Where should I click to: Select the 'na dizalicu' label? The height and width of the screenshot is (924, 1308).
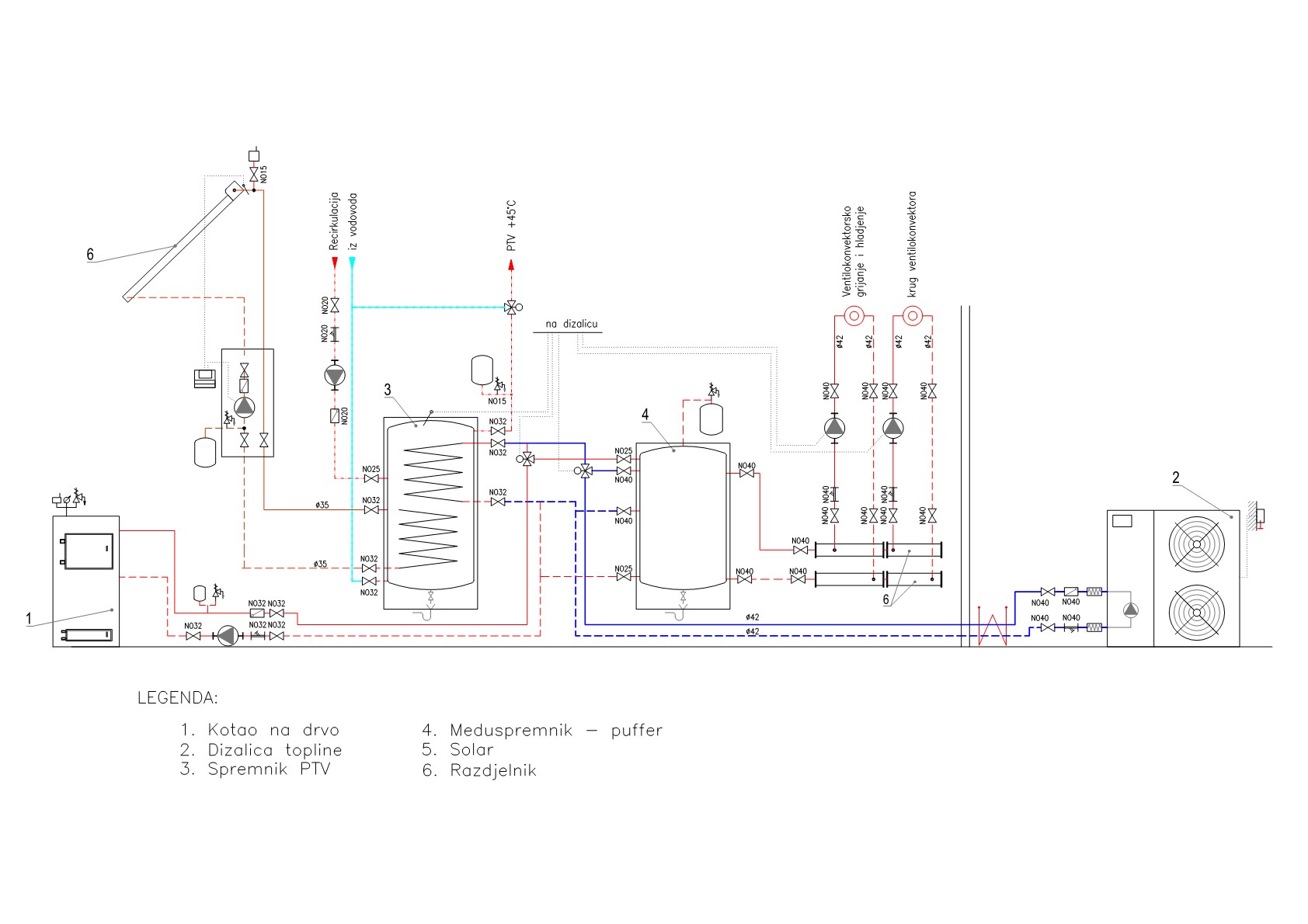pyautogui.click(x=571, y=324)
